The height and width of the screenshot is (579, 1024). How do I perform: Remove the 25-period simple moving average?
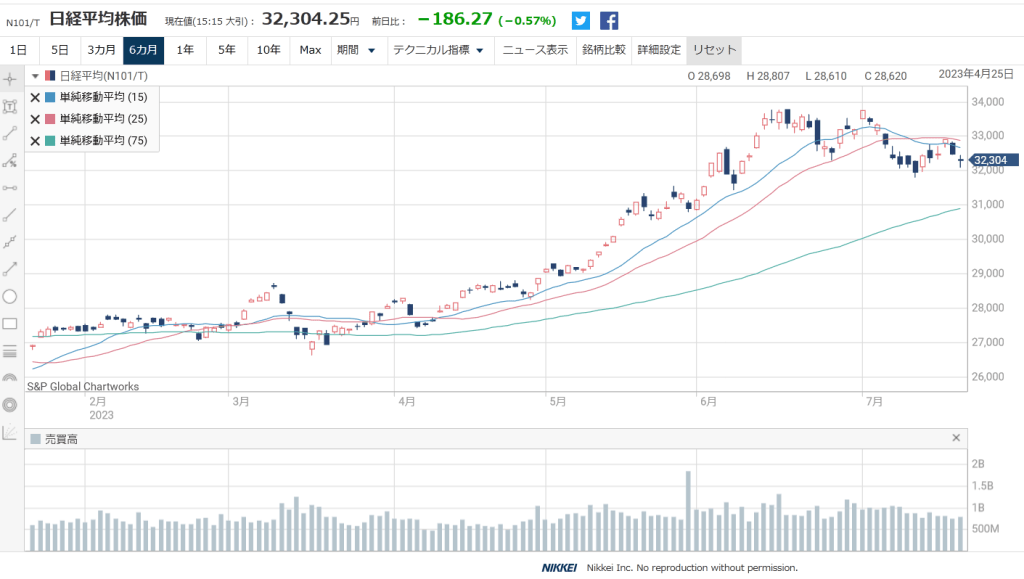pyautogui.click(x=35, y=119)
